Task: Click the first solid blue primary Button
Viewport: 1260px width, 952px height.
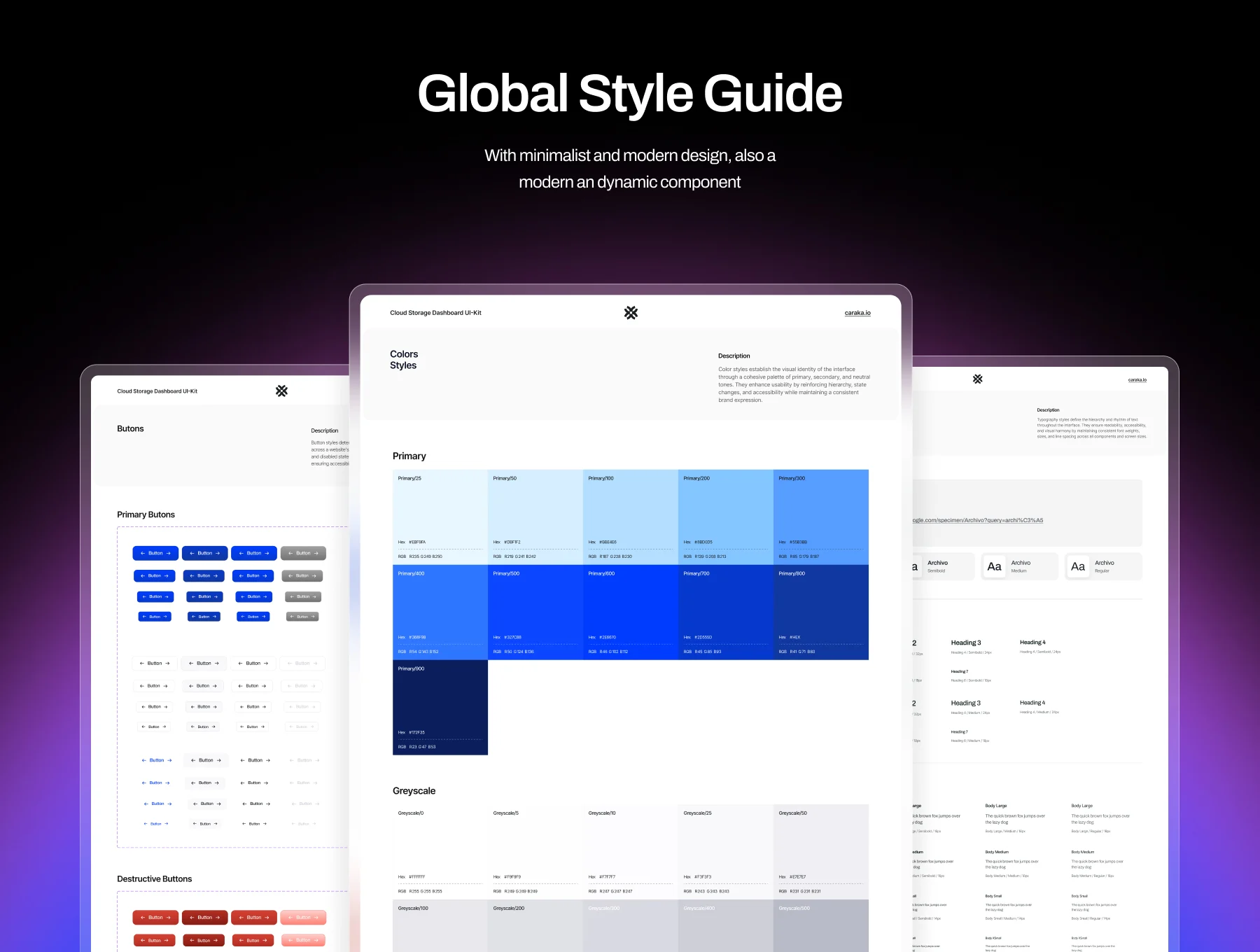Action: [155, 553]
